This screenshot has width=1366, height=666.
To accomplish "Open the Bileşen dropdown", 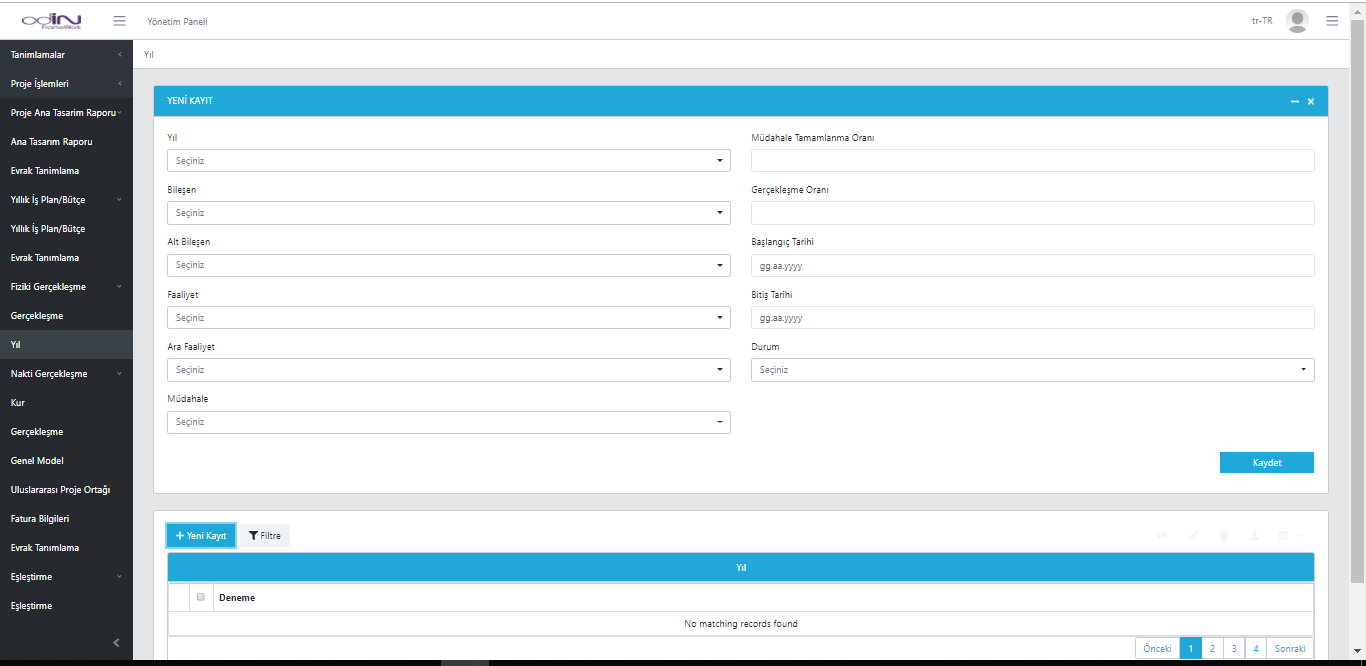I will click(x=448, y=213).
